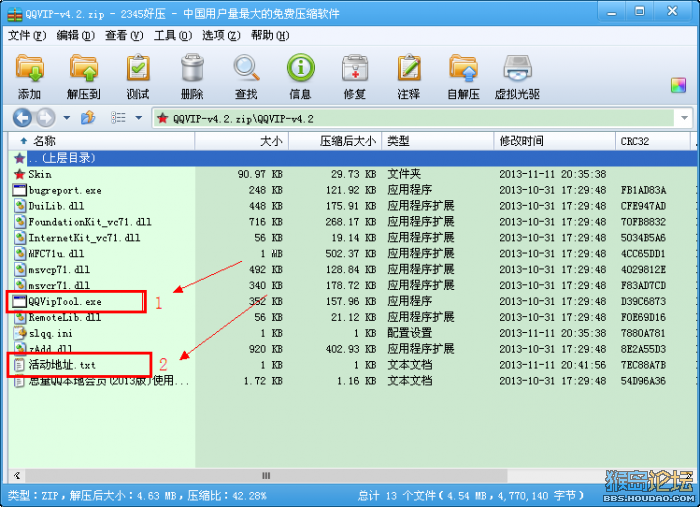
Task: Sort by the 类型 column header
Action: 438,141
